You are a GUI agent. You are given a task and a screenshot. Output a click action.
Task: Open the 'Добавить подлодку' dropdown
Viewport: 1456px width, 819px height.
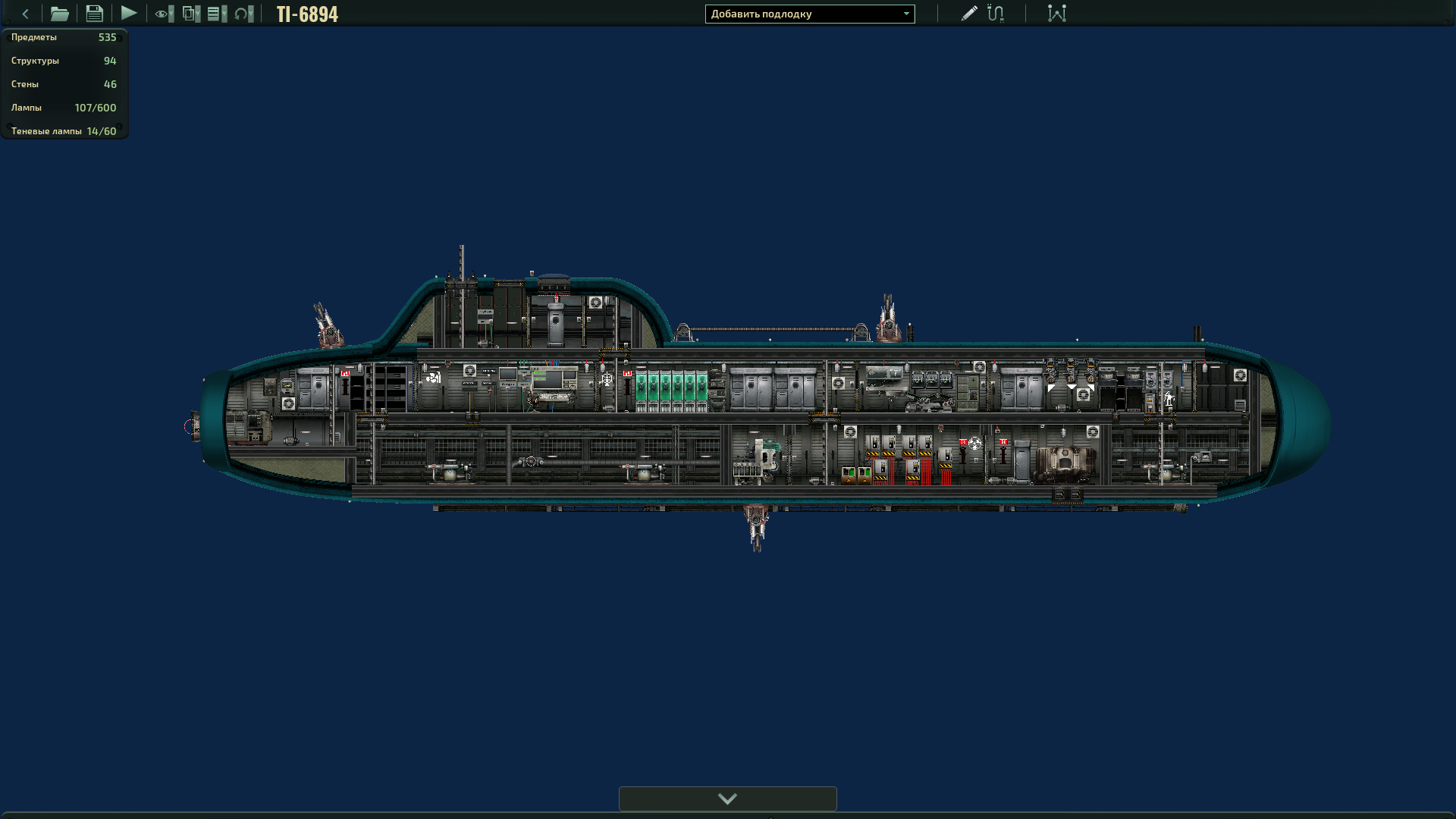(810, 14)
